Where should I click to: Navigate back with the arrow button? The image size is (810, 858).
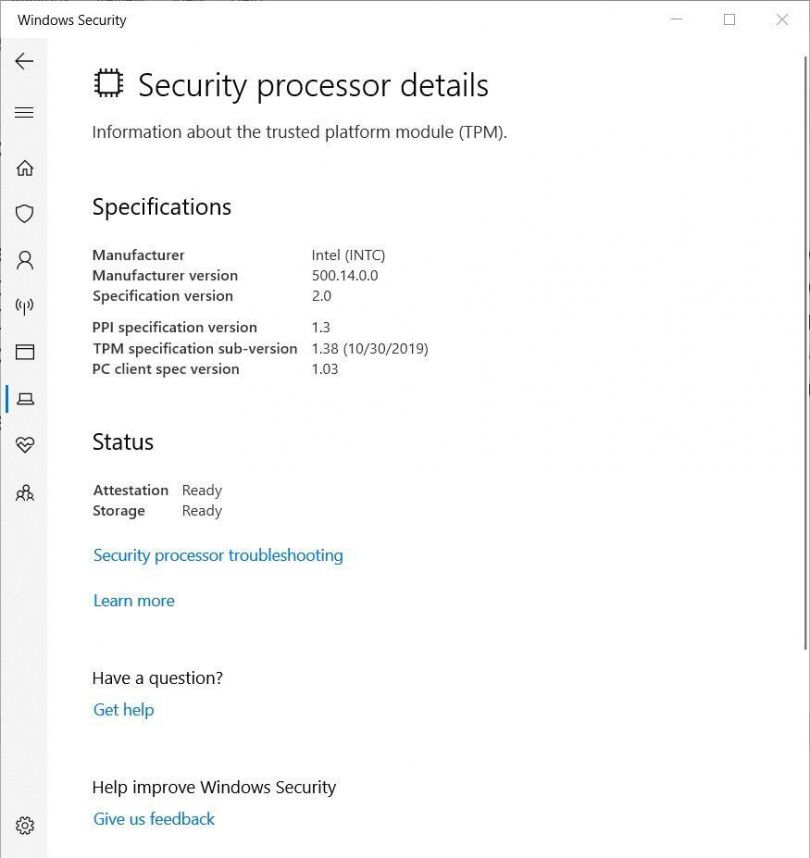pos(23,61)
